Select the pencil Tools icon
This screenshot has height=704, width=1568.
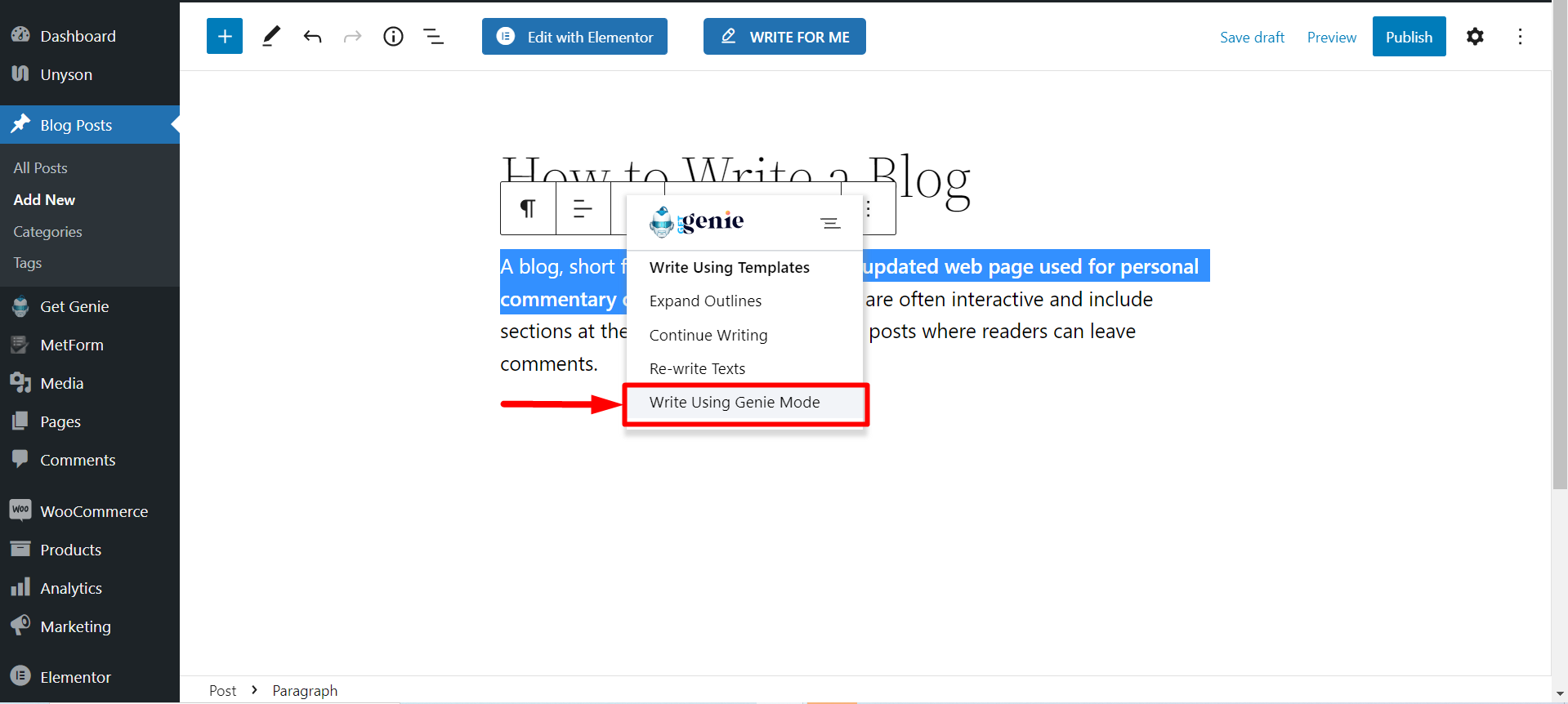pyautogui.click(x=271, y=37)
